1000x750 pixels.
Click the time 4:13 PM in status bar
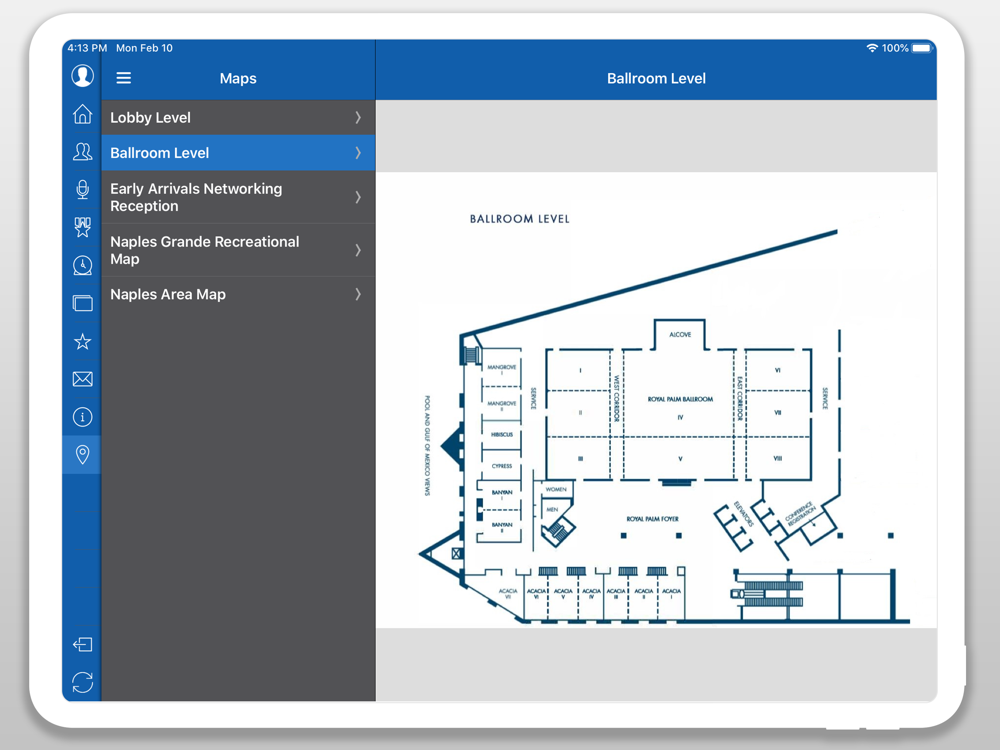point(87,48)
